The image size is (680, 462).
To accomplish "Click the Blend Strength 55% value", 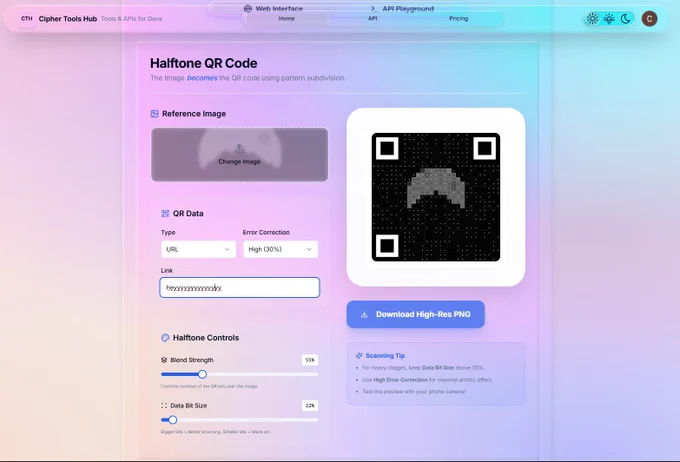I will pos(310,360).
